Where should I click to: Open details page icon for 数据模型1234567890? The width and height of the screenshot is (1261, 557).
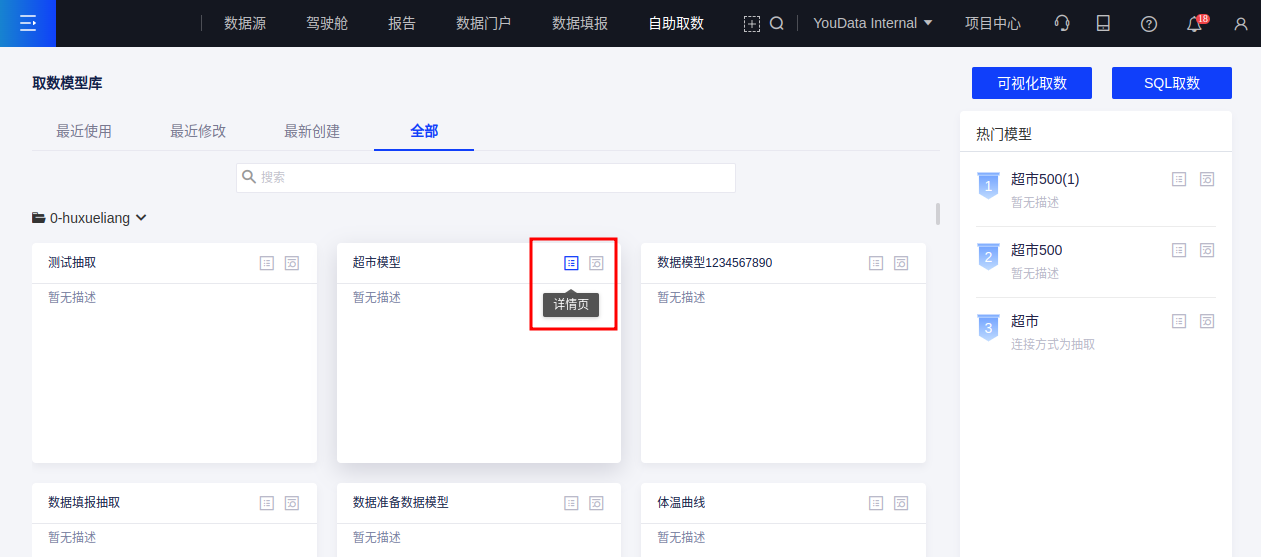876,263
